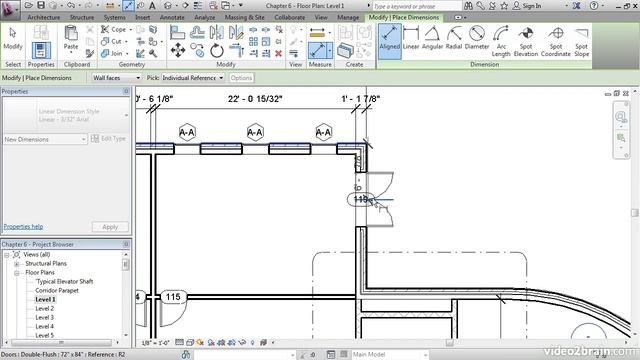Click the view scale 1/8" = 1'-0"
640x360 pixels.
pos(155,343)
